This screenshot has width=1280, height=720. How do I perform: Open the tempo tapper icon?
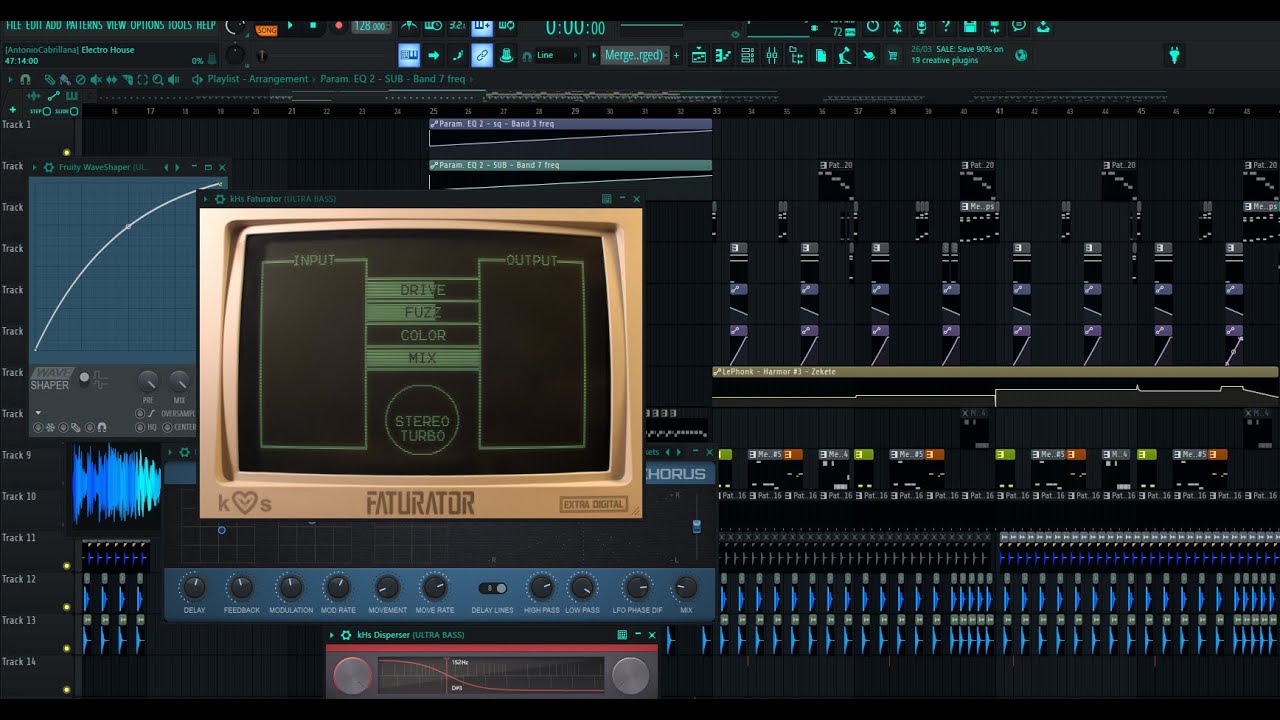(845, 56)
